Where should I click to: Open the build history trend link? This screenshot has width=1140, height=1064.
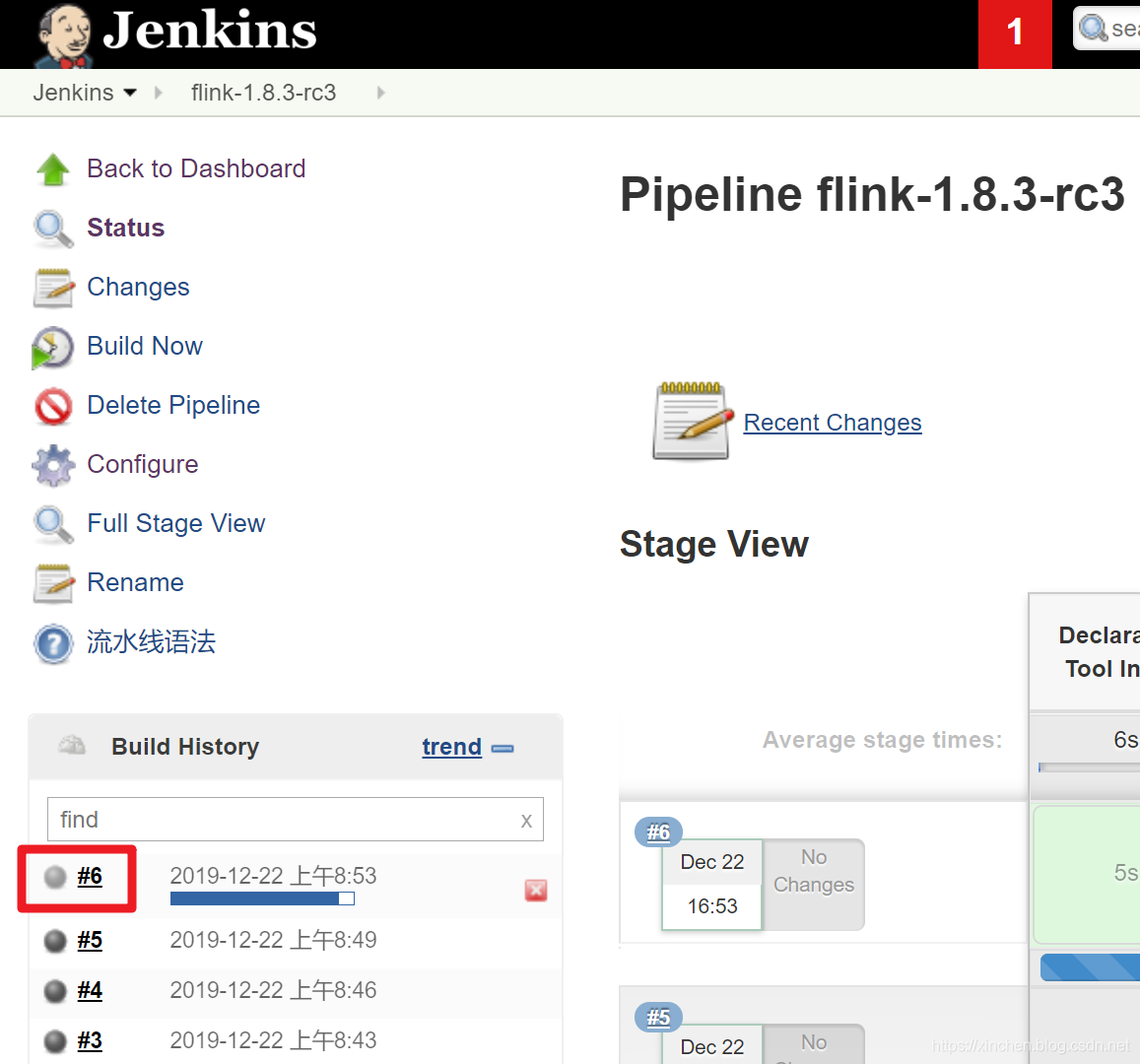[x=451, y=747]
